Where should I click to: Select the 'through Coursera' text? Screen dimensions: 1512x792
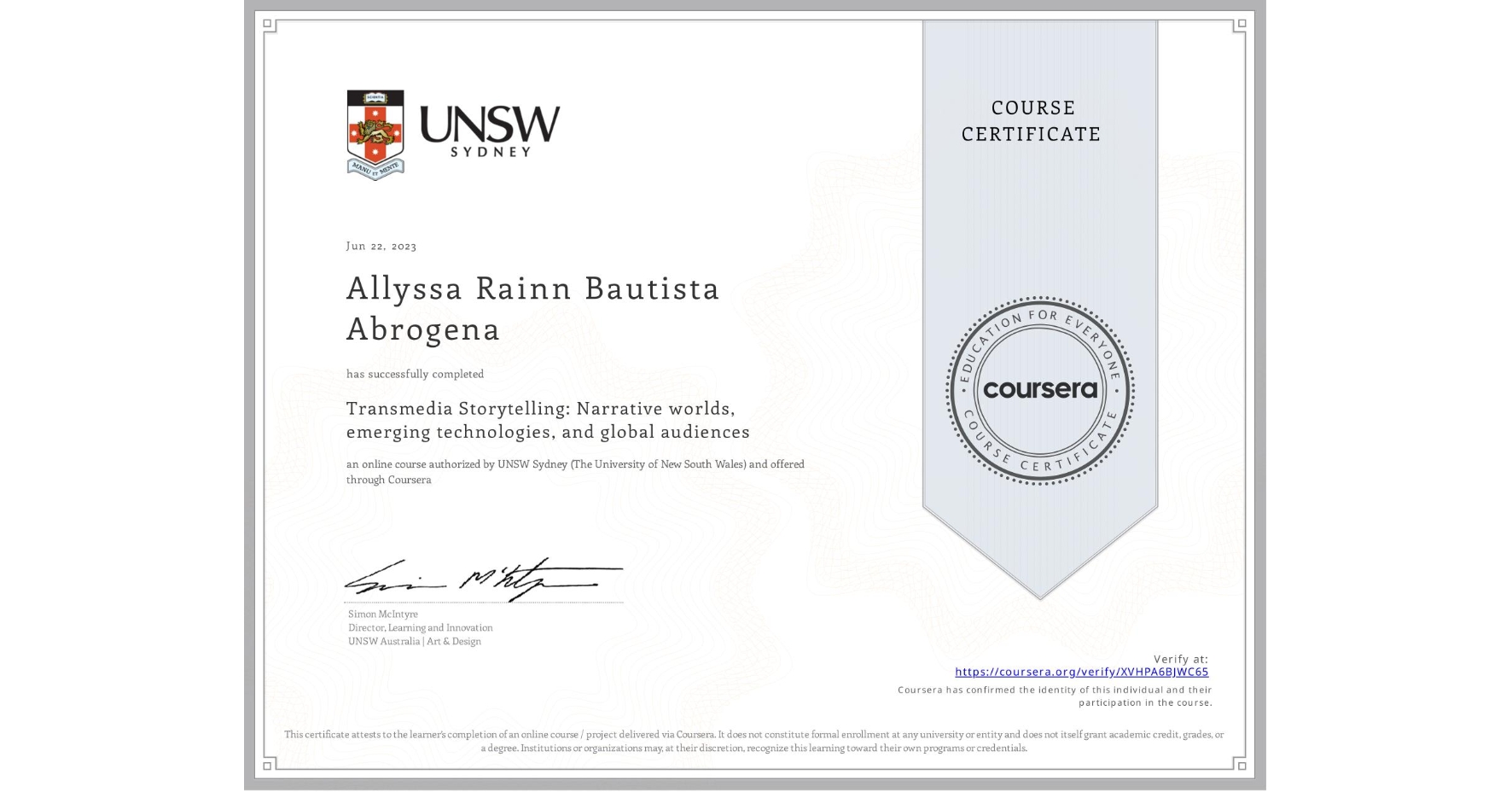(x=388, y=480)
